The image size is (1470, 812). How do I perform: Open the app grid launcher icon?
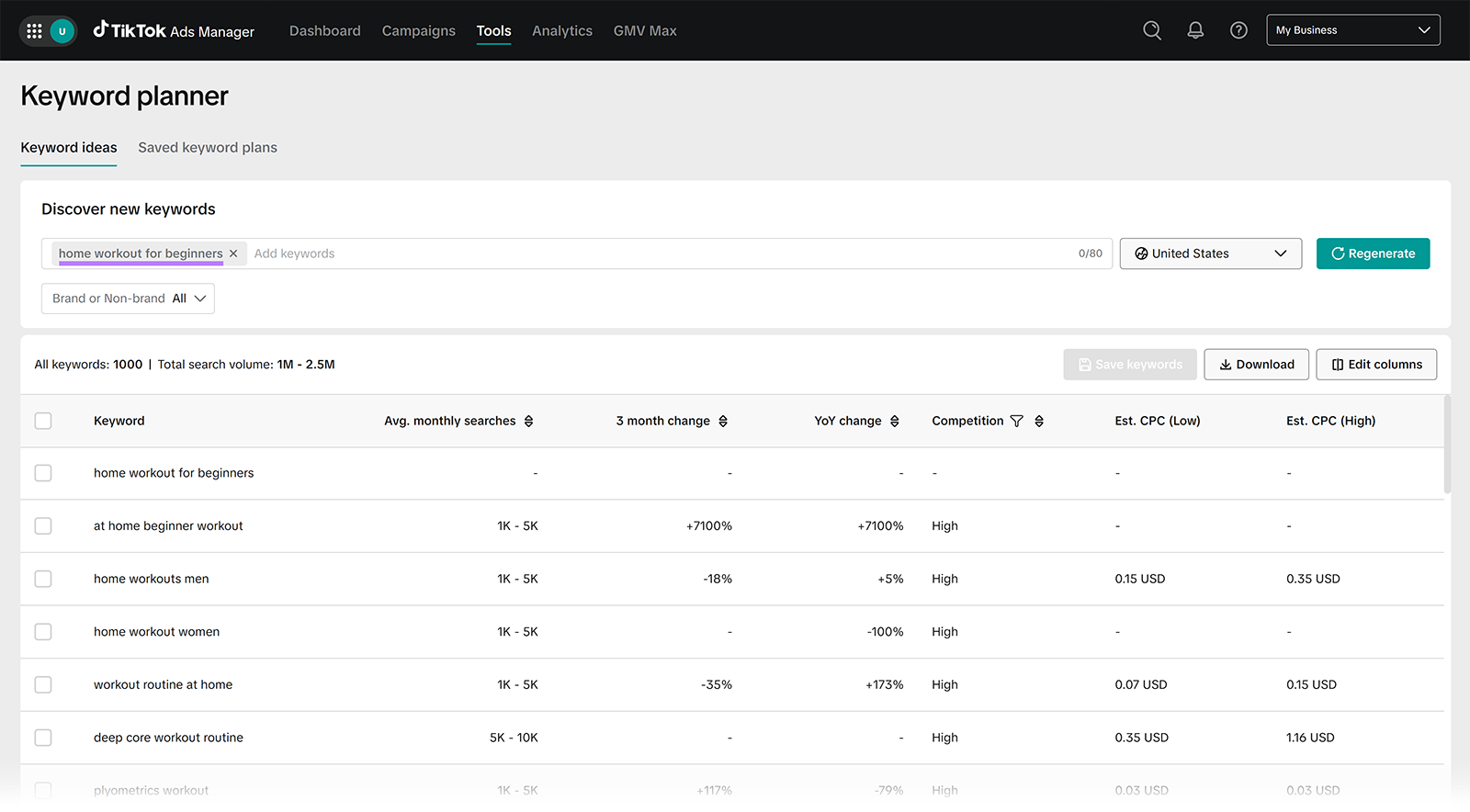[34, 31]
